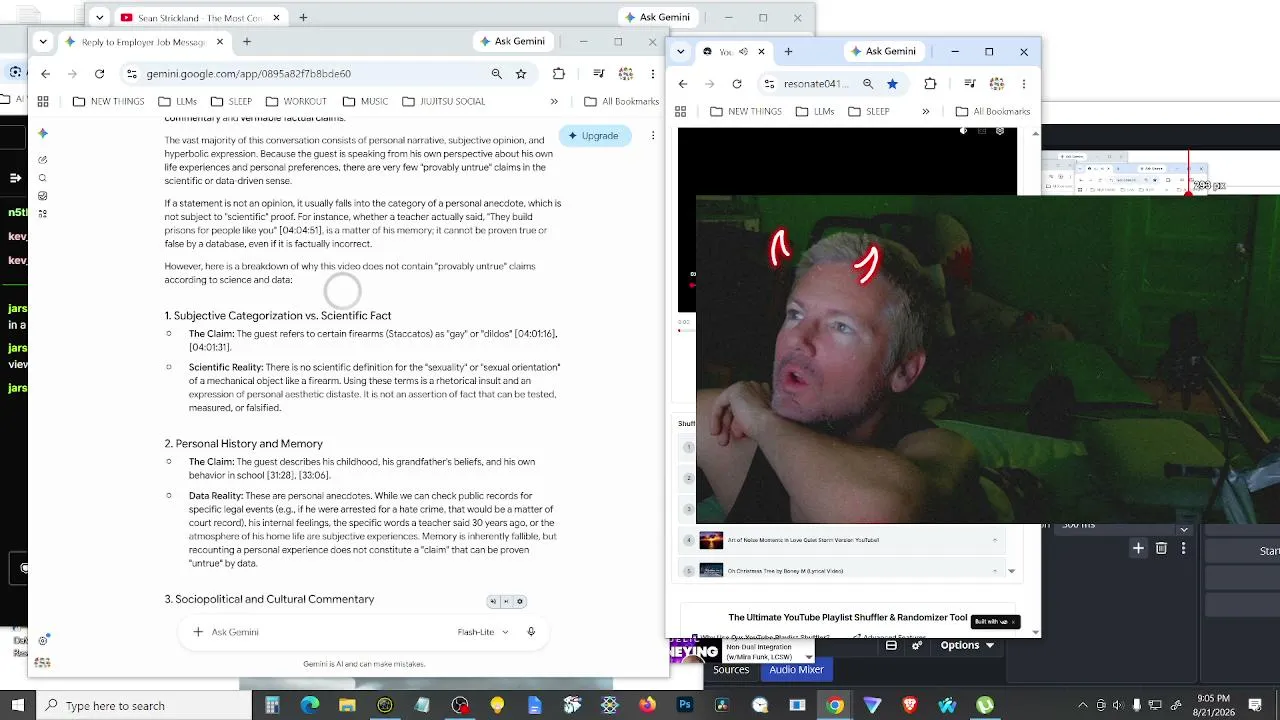Close the Reply to Employer Job Message tab
Screen dimensions: 1280x720
220,42
